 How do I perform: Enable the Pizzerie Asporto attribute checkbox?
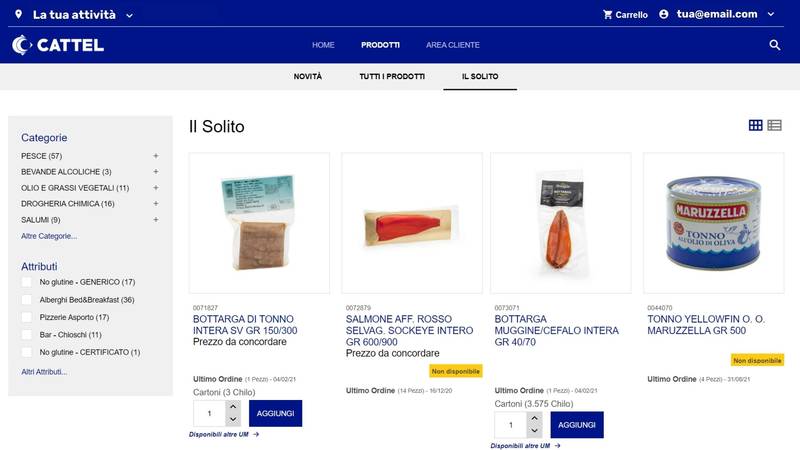[x=27, y=317]
